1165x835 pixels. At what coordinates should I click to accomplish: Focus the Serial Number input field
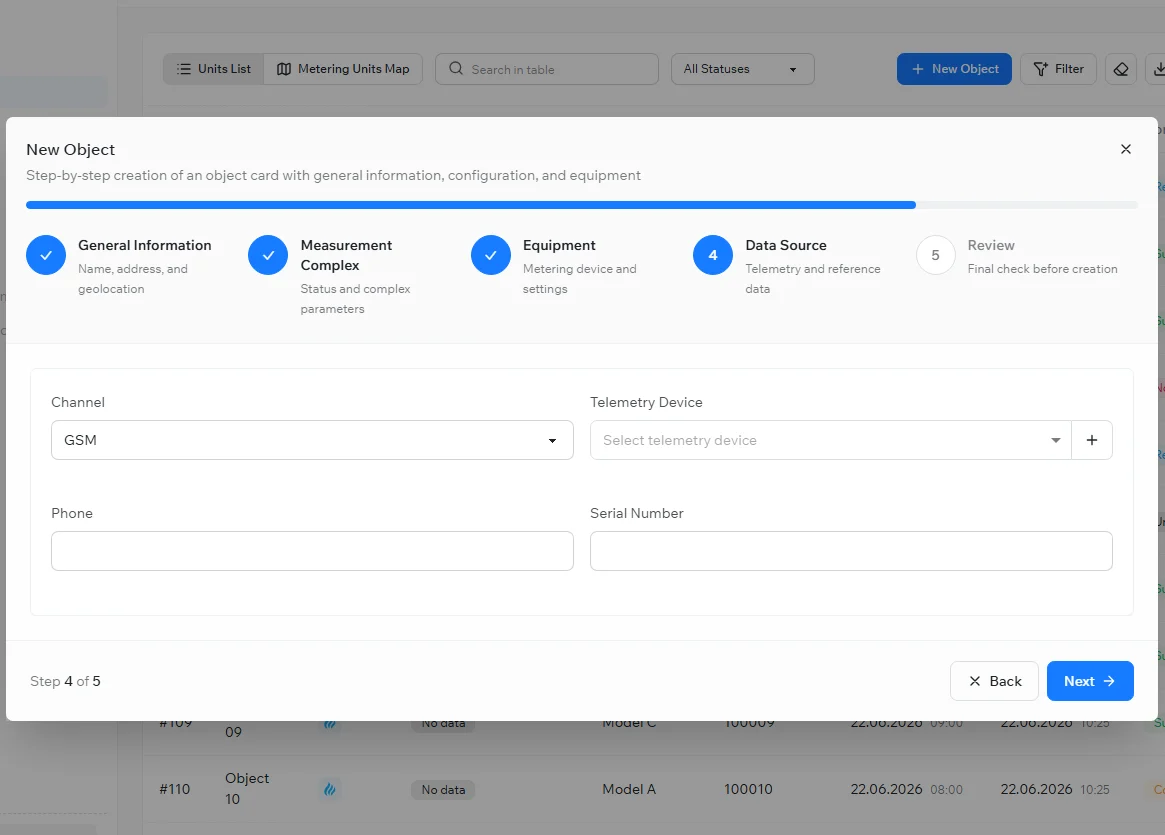851,551
